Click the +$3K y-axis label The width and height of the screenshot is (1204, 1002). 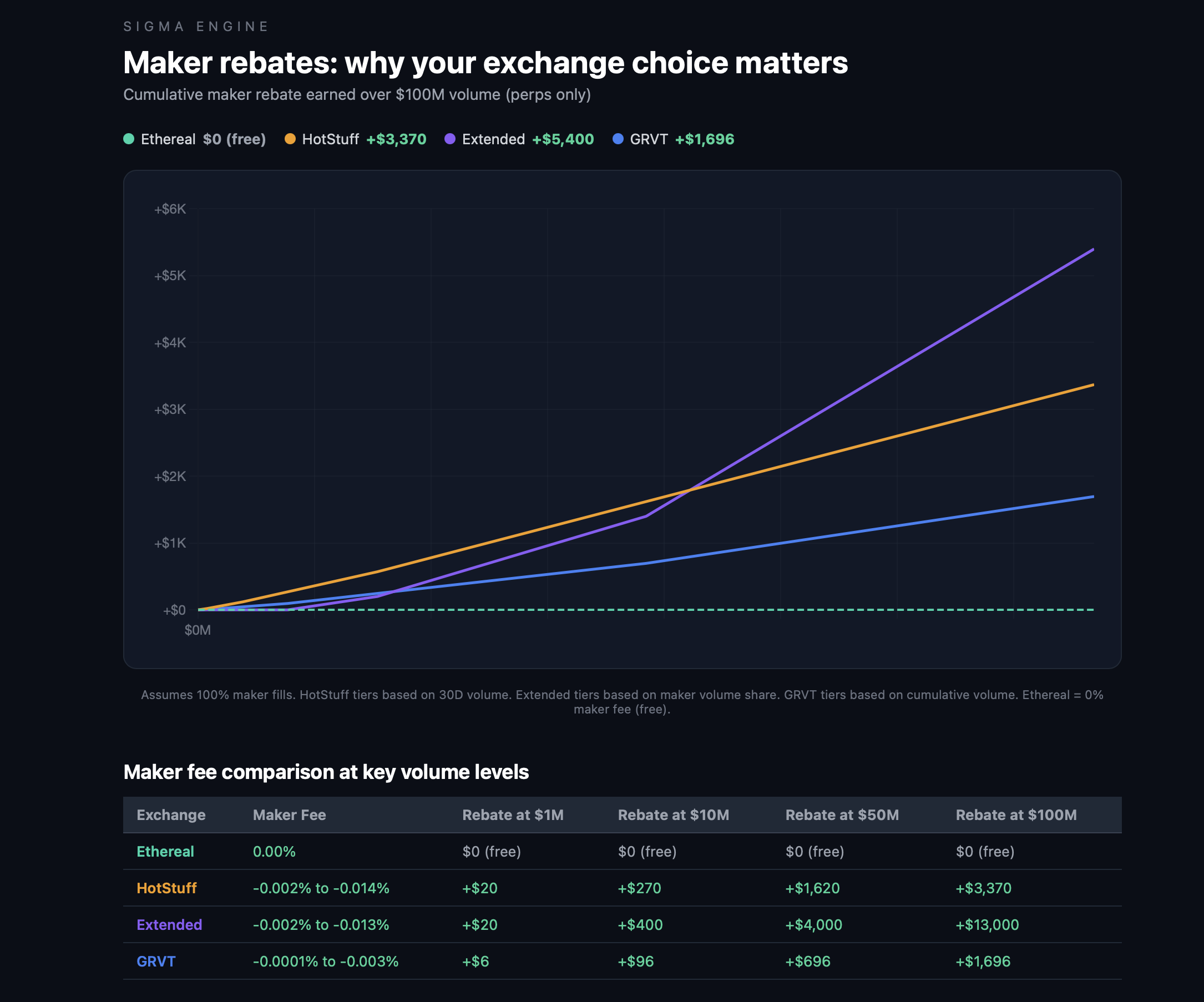coord(170,409)
